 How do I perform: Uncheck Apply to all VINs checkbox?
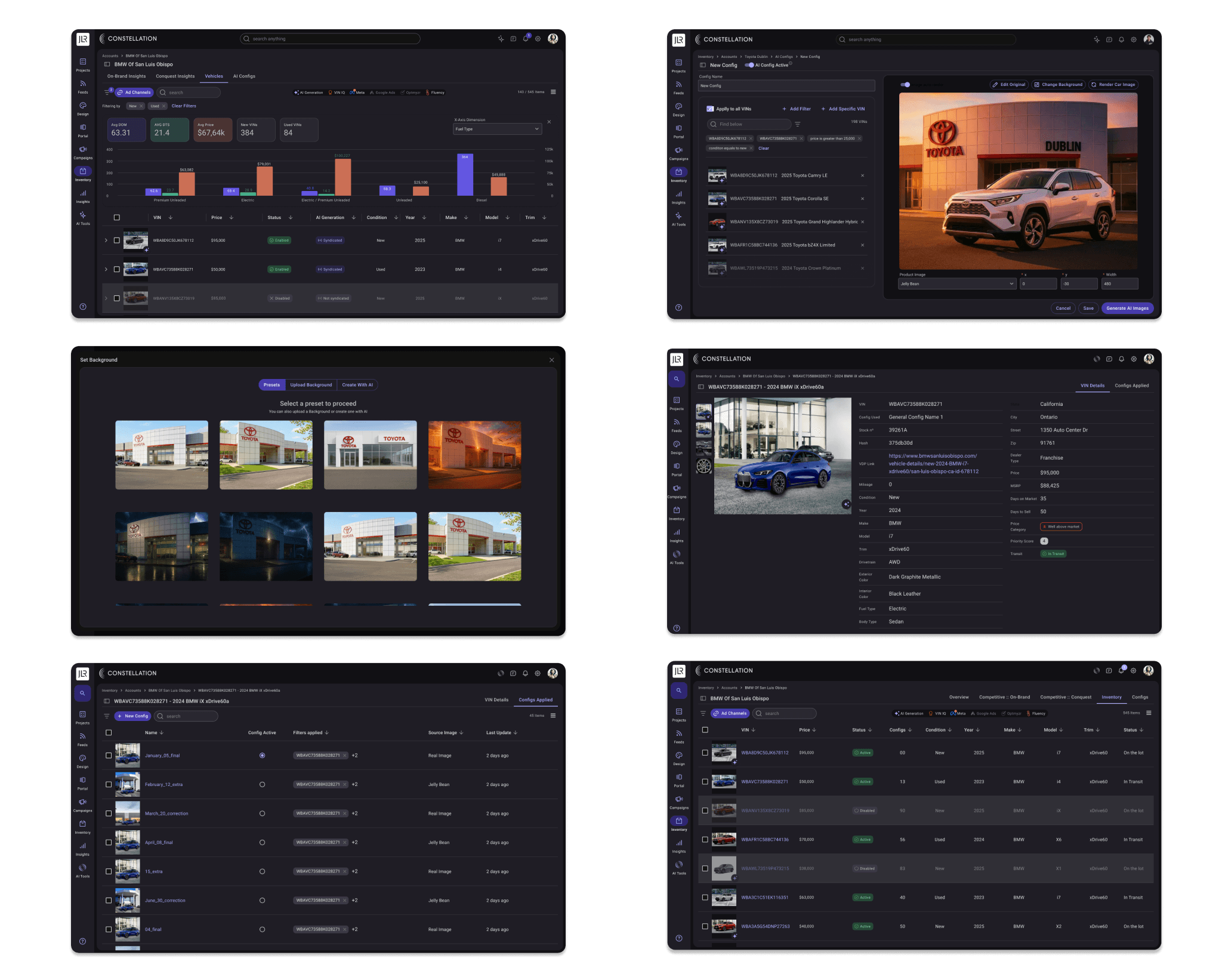[710, 109]
